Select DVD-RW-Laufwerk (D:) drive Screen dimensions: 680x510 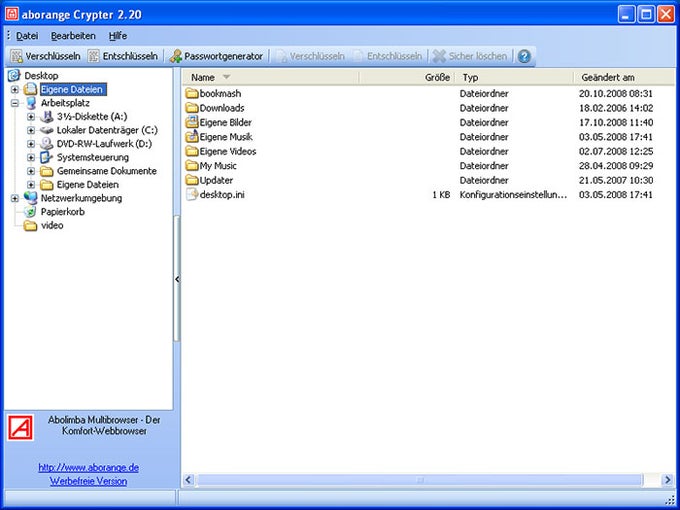[104, 144]
